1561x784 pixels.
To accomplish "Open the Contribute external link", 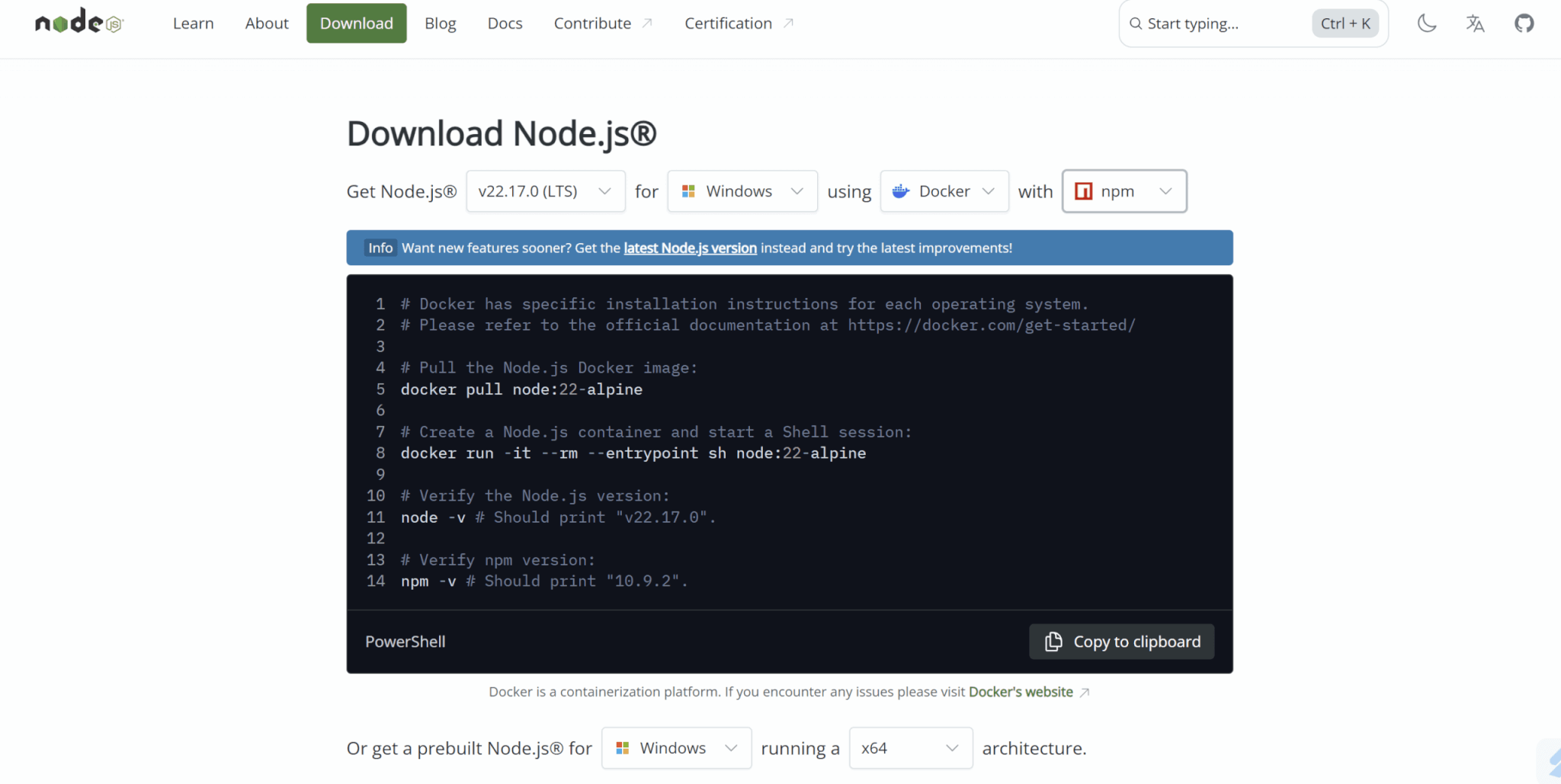I will (603, 24).
